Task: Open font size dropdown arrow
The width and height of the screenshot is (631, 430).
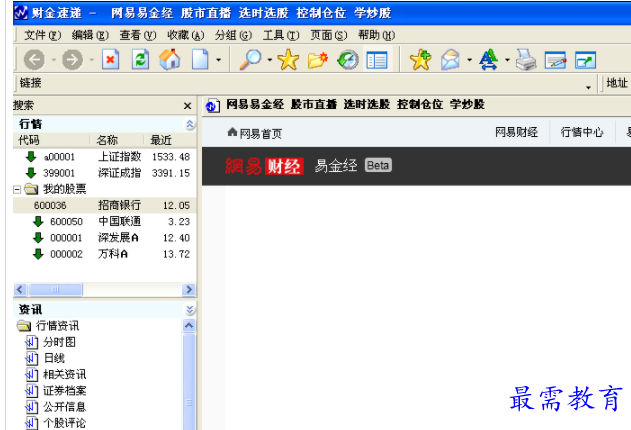Action: 507,60
